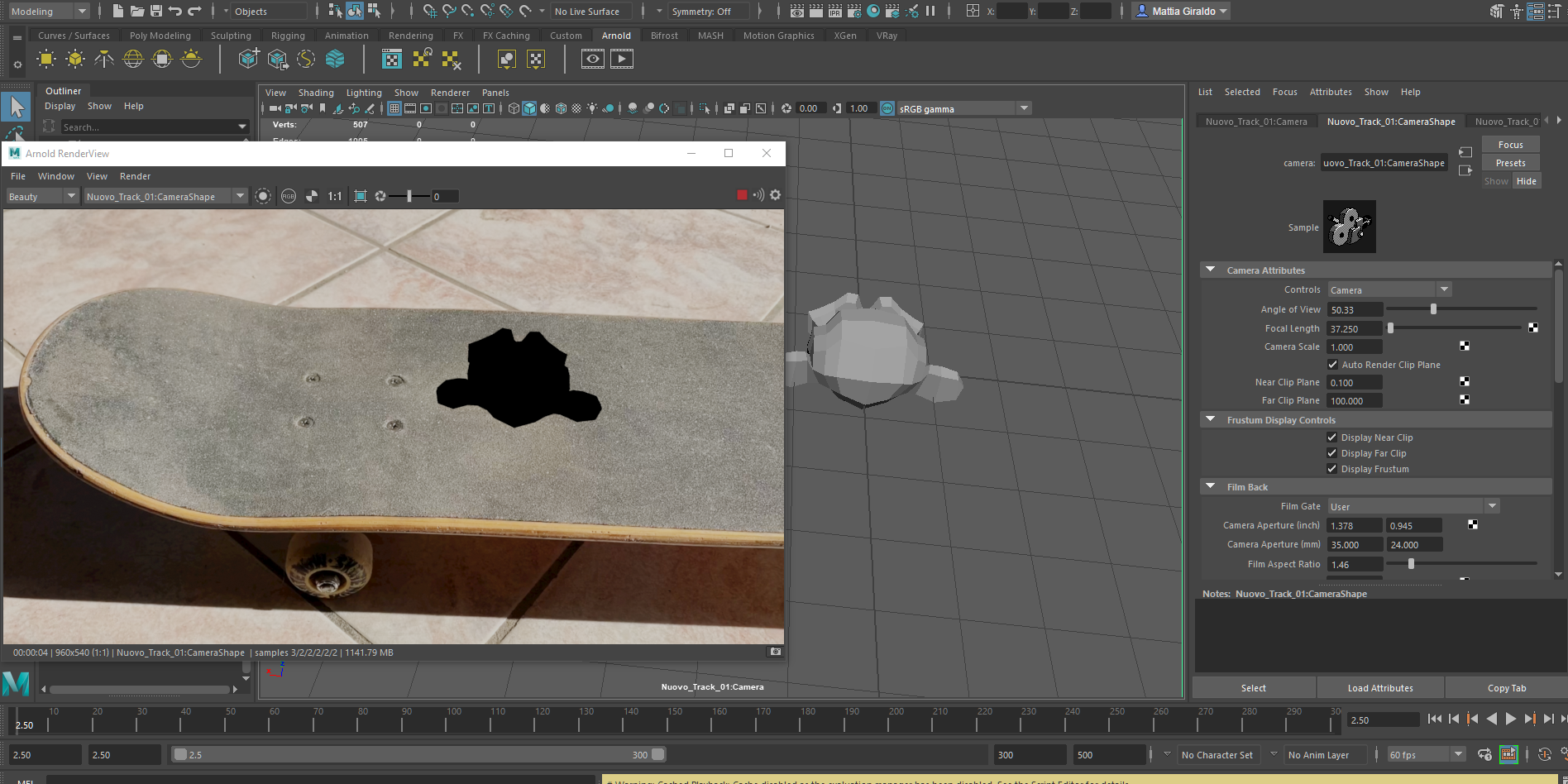Create an Arnold Area Light from the shelf

46,59
